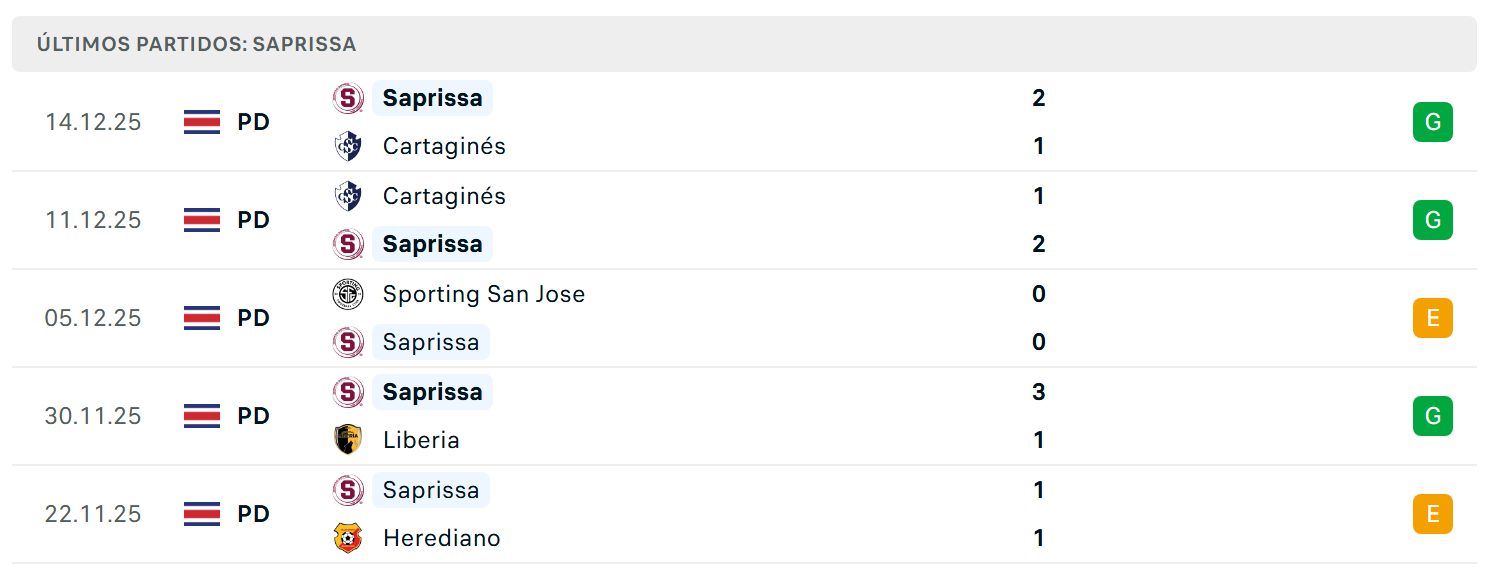Click the Costa Rica flag on the 22.11.25 row
The height and width of the screenshot is (576, 1490).
click(x=202, y=514)
